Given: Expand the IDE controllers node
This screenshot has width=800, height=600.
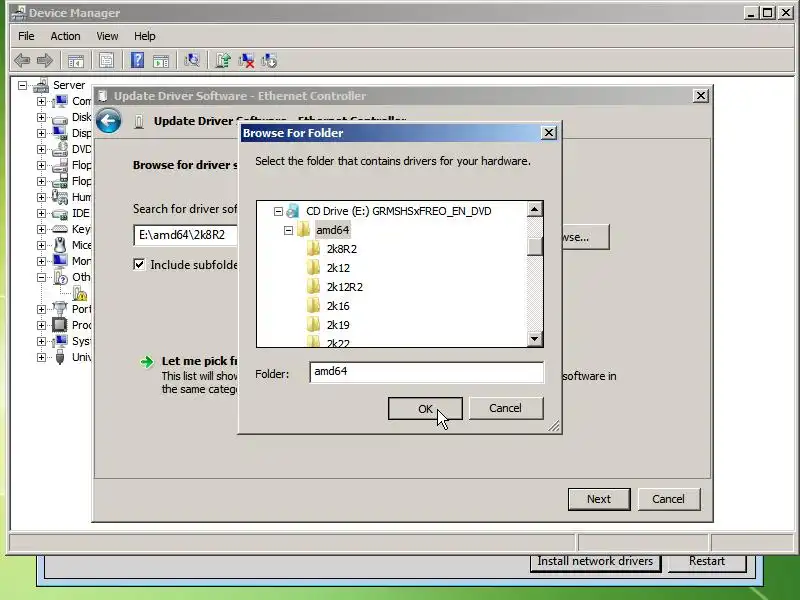Looking at the screenshot, I should tap(41, 213).
